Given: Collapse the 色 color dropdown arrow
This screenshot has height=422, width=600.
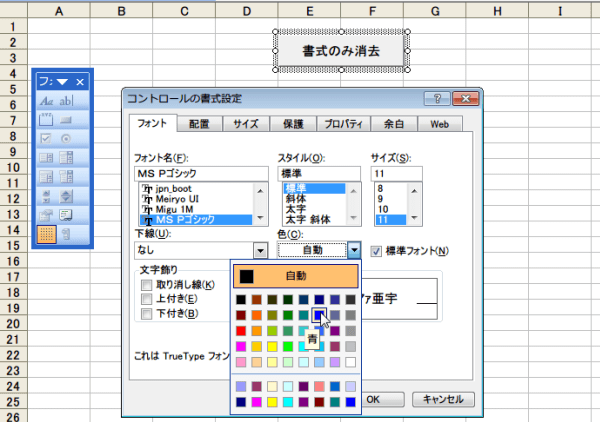Looking at the screenshot, I should coord(354,251).
